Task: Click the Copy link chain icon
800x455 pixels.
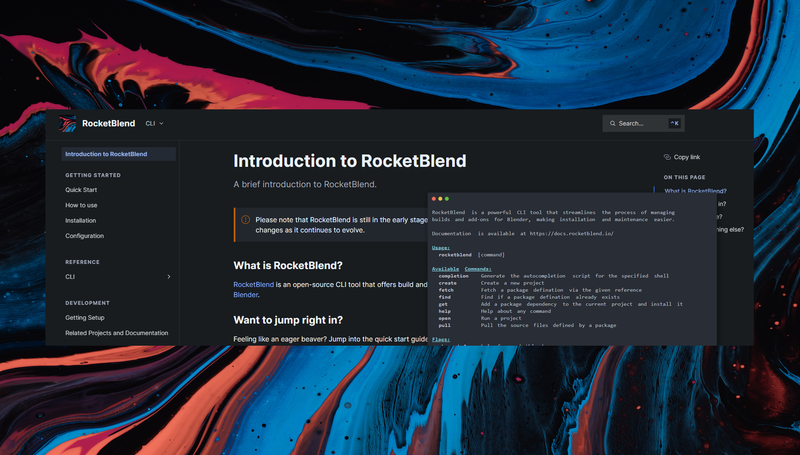Action: pyautogui.click(x=667, y=157)
